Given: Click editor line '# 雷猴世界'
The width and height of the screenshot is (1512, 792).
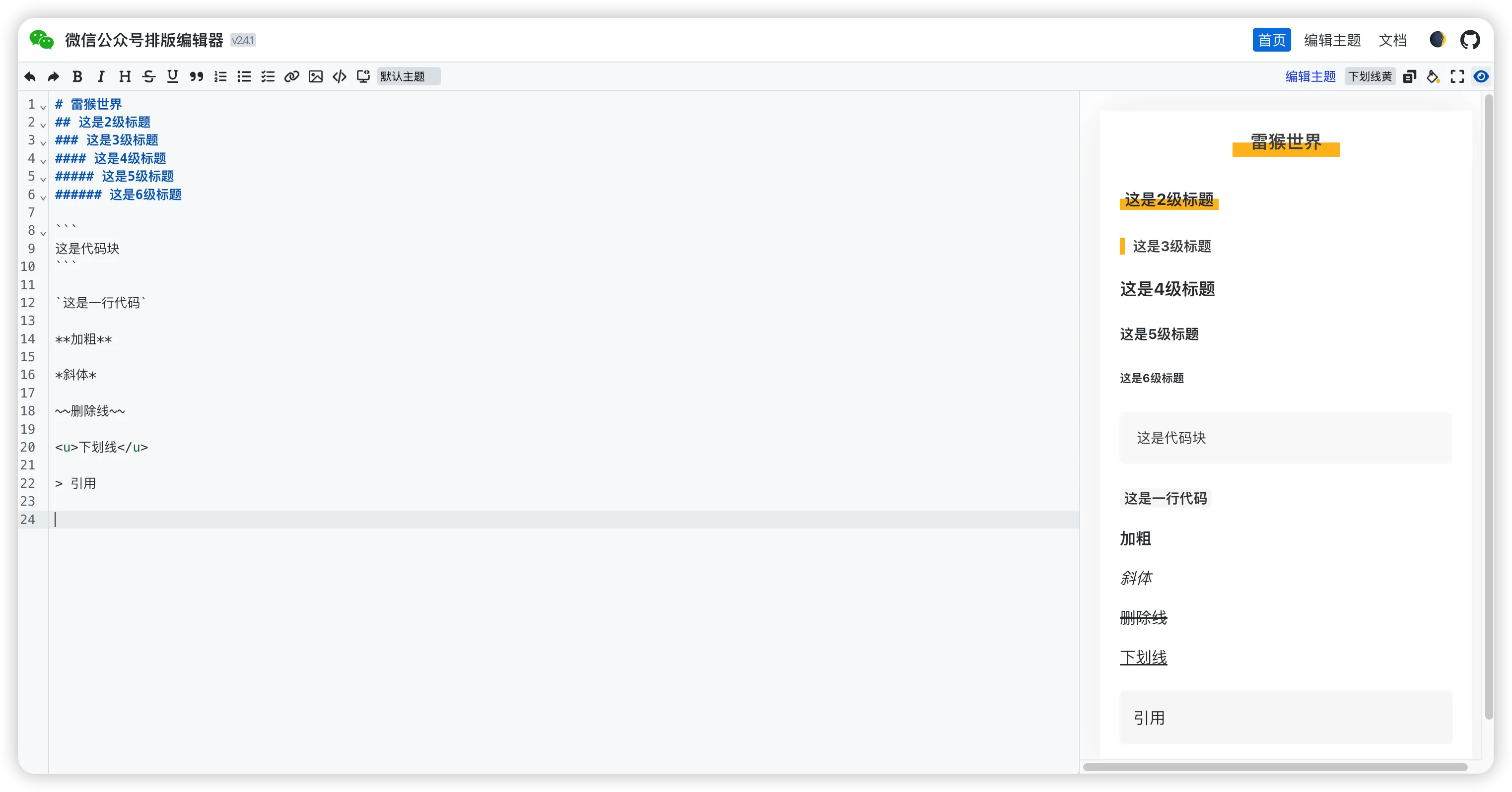Looking at the screenshot, I should coord(88,104).
